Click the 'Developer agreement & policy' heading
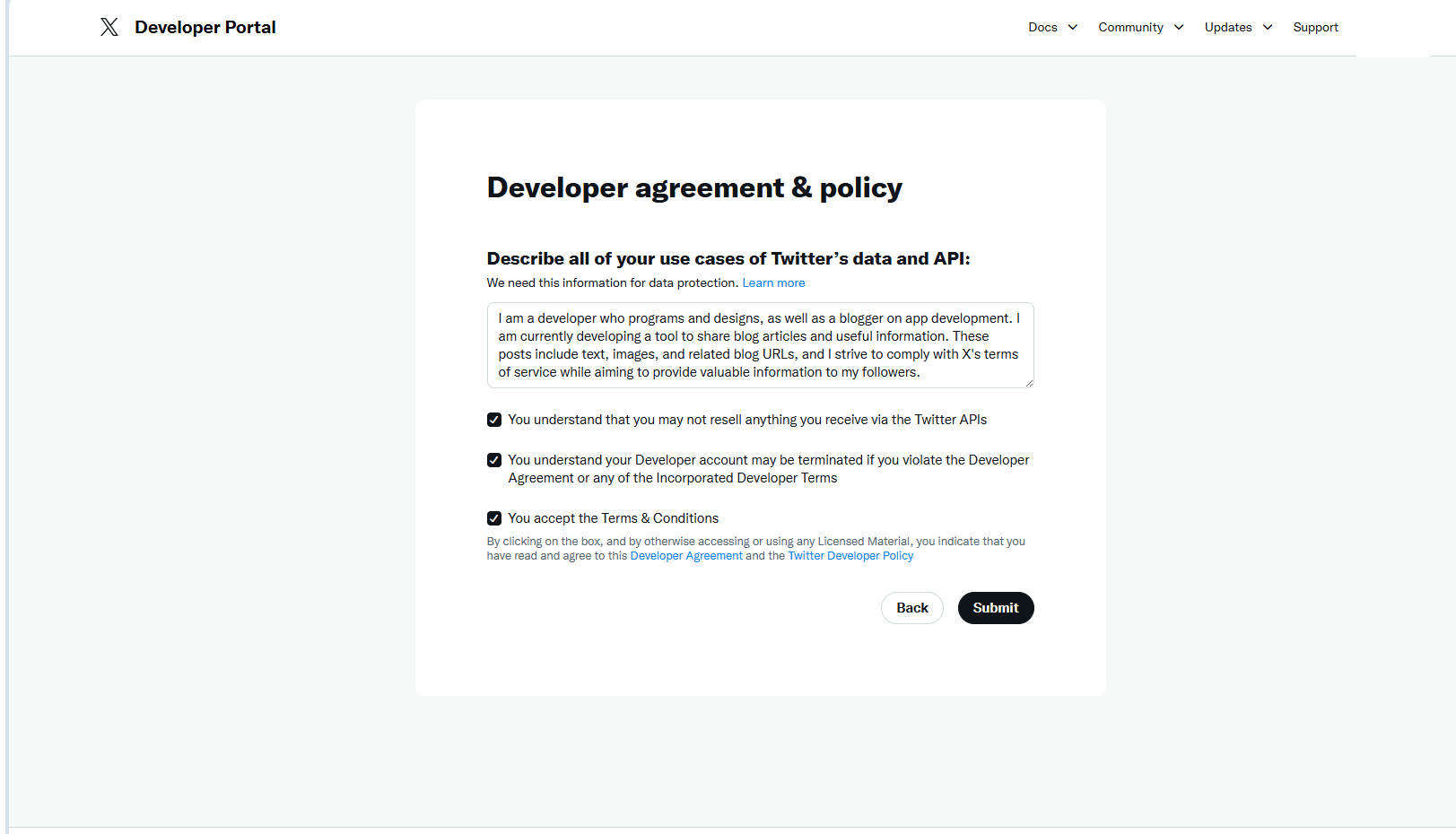 tap(694, 187)
